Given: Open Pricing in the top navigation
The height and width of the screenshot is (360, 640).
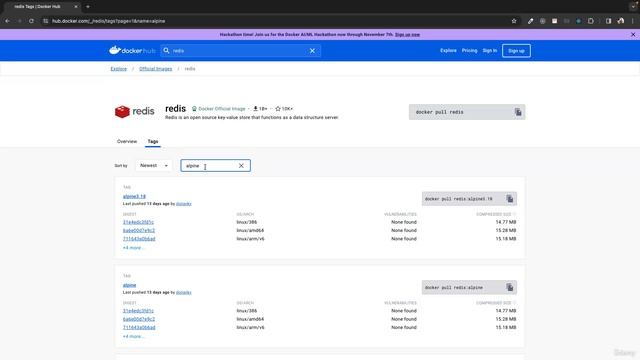Looking at the screenshot, I should coord(469,51).
